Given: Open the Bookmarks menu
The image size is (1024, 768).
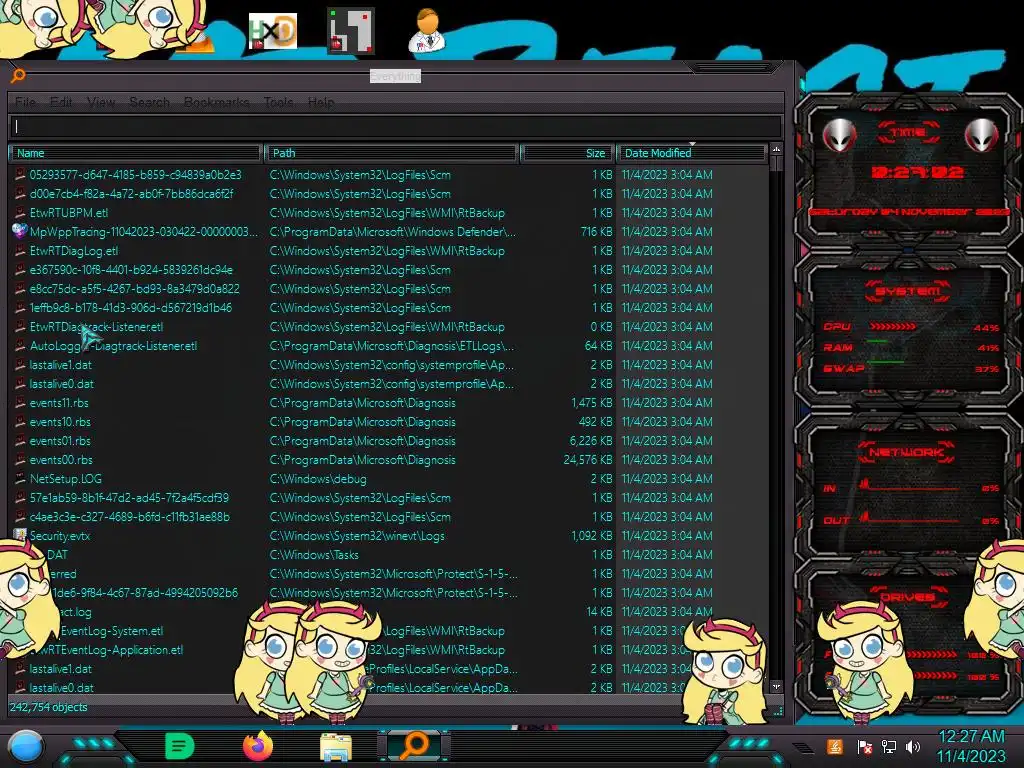Looking at the screenshot, I should click(217, 103).
